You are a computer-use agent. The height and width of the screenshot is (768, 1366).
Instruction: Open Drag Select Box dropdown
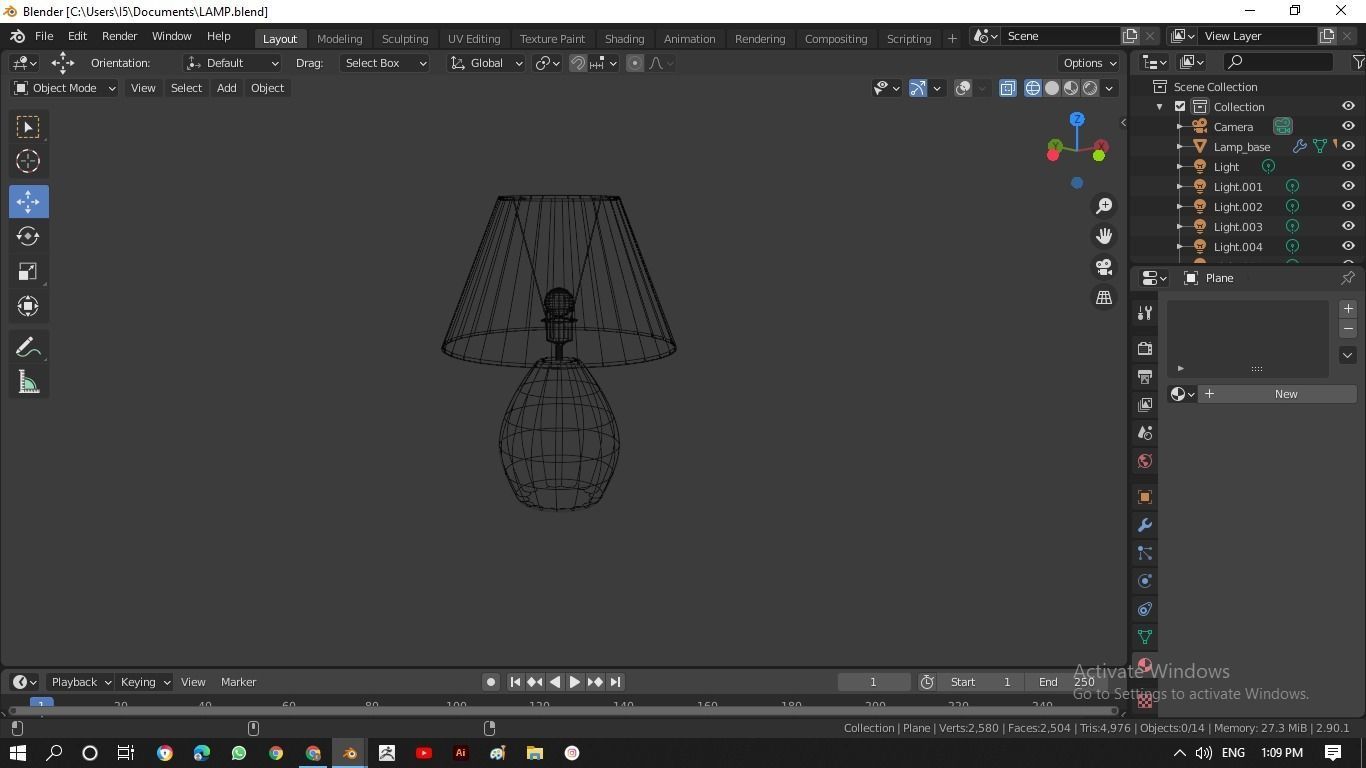coord(385,63)
